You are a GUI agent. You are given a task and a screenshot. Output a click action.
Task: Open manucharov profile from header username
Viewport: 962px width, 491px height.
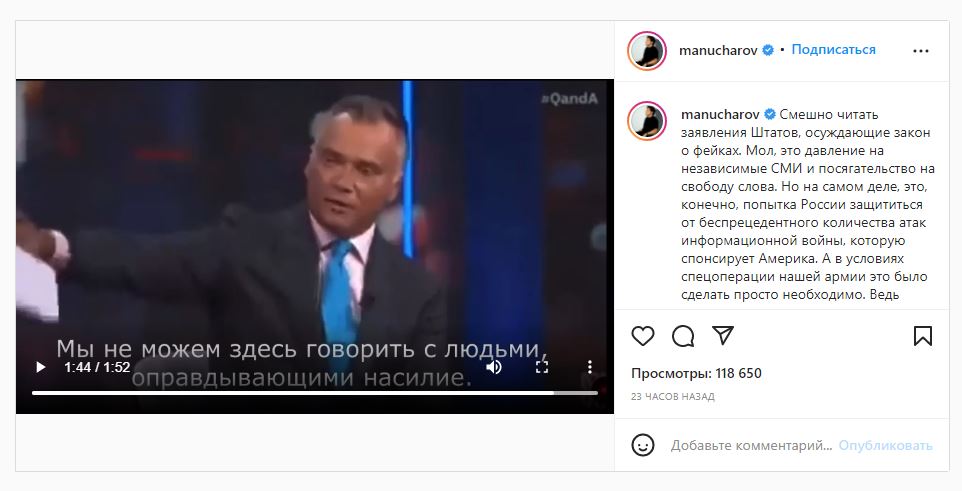coord(718,51)
